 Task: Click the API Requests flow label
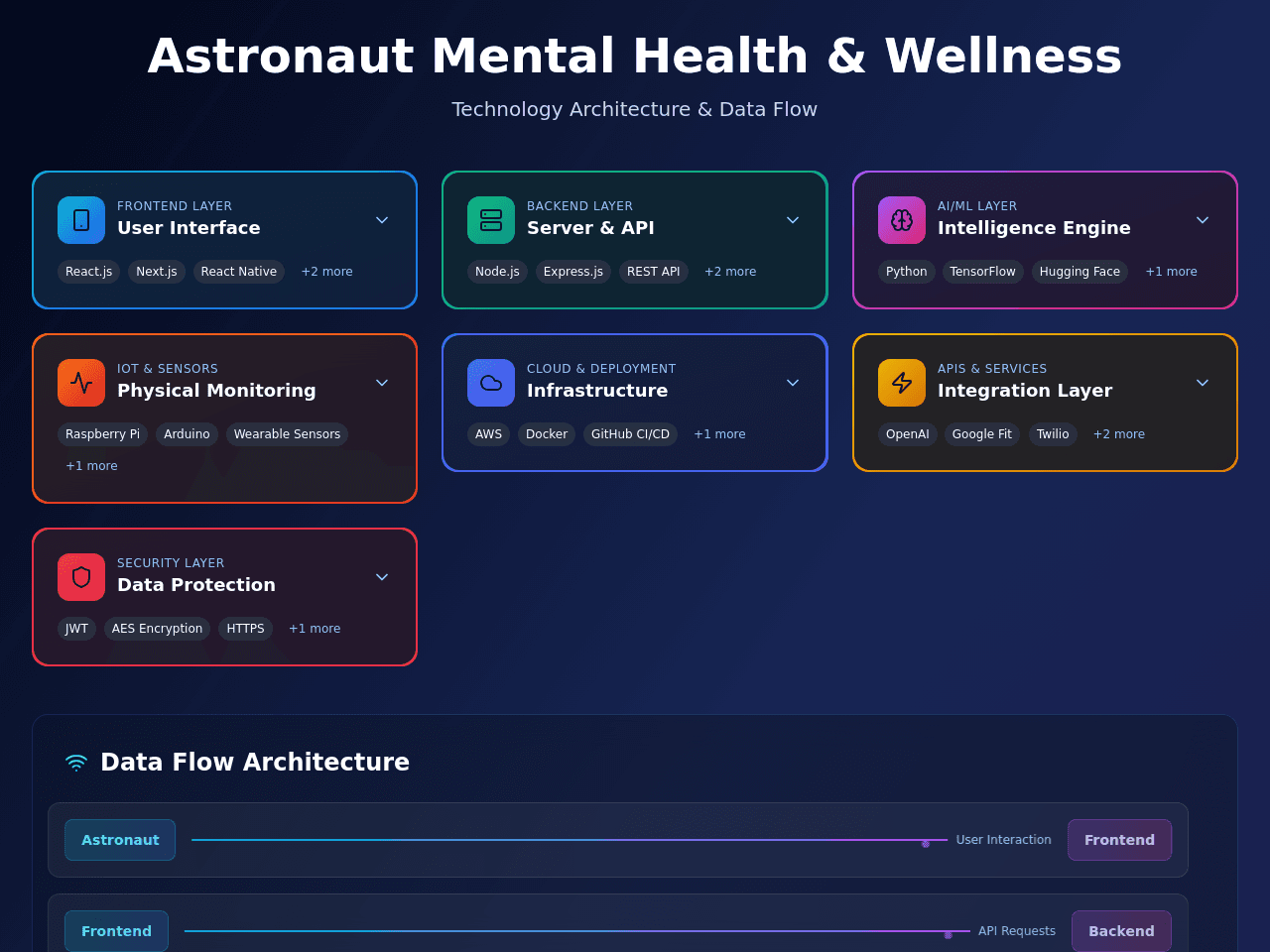(1017, 931)
